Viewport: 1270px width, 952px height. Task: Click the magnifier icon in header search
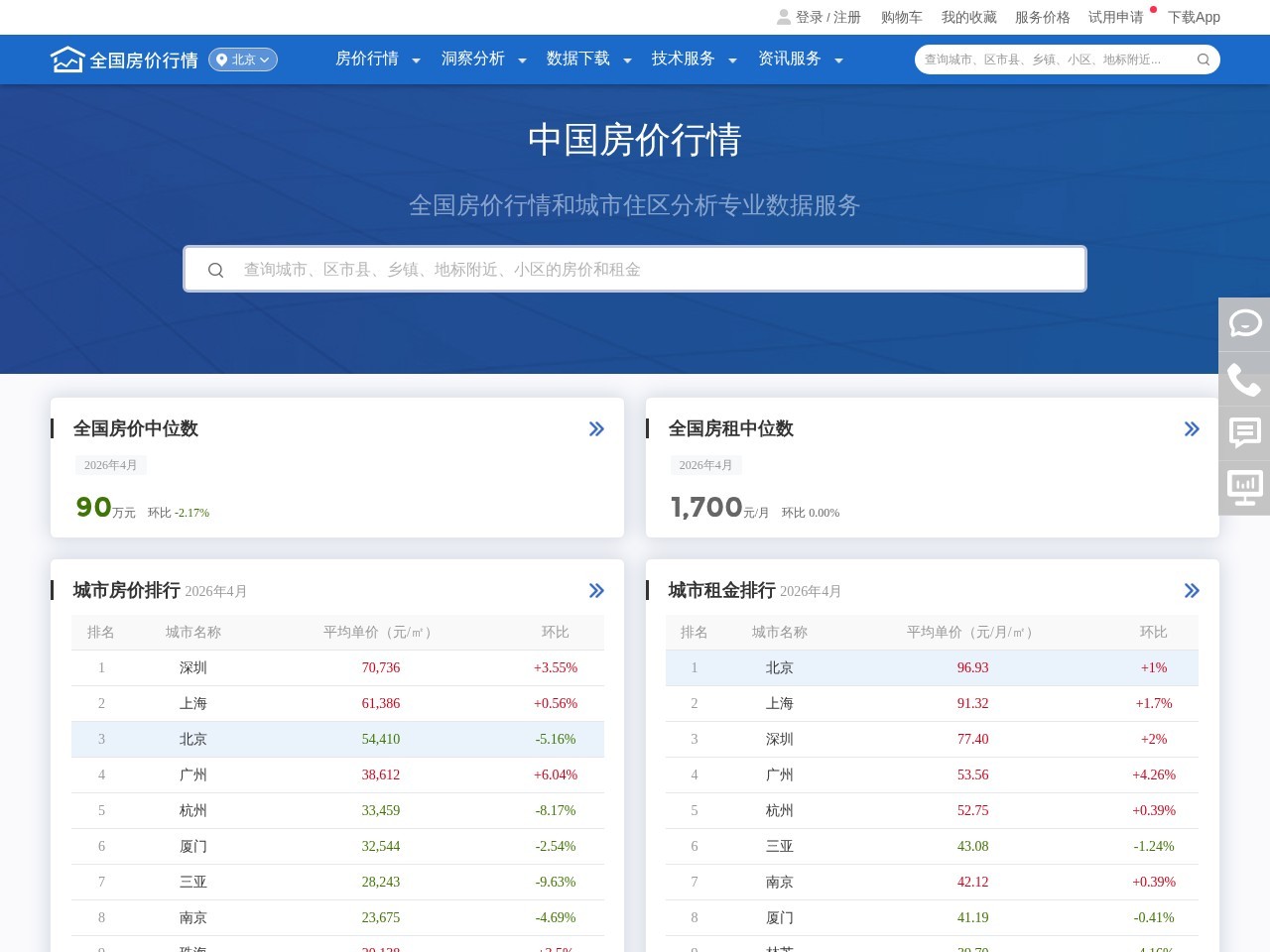1204,59
